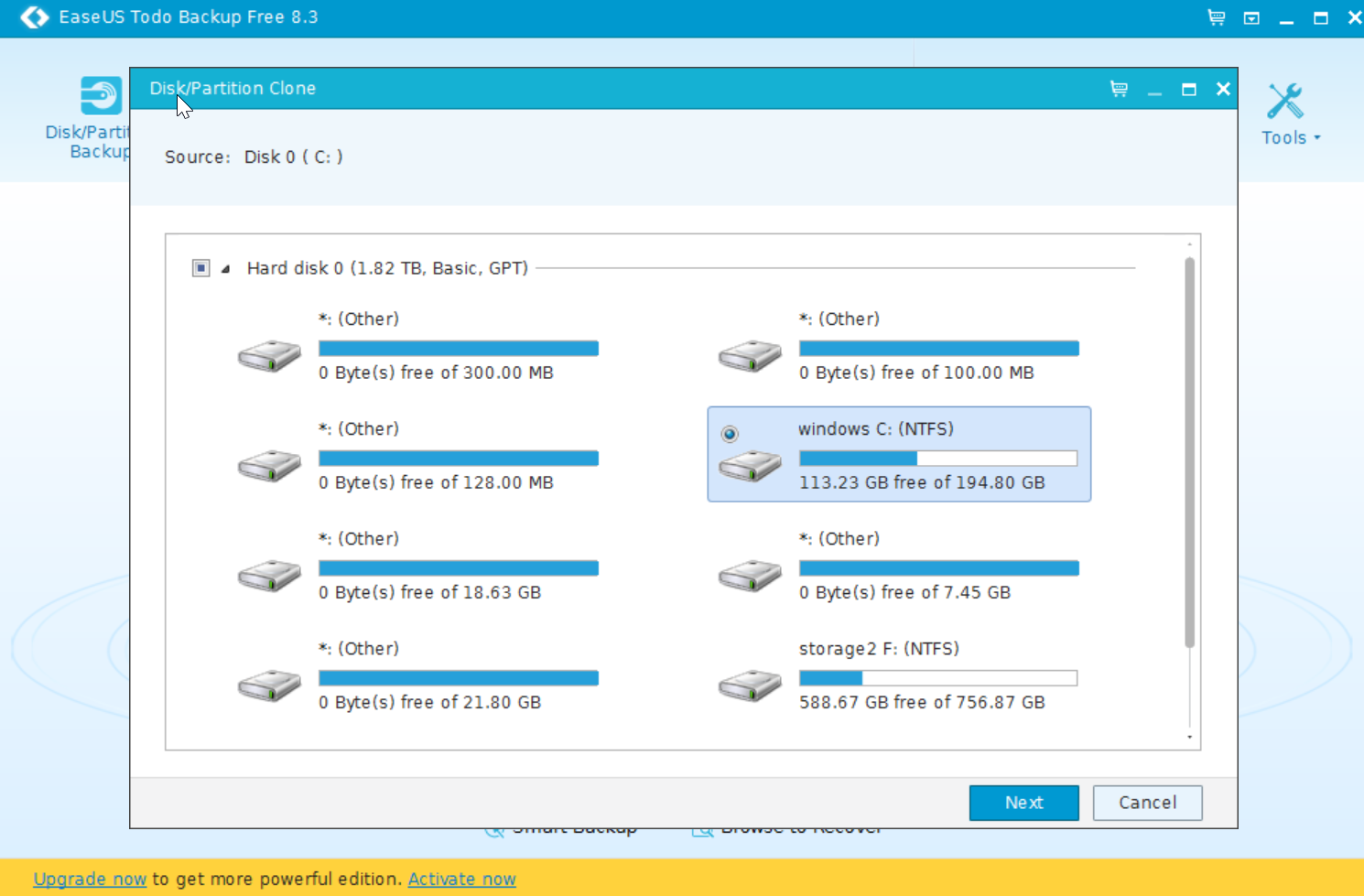Select the 100.00 MB partition drive icon

click(750, 355)
